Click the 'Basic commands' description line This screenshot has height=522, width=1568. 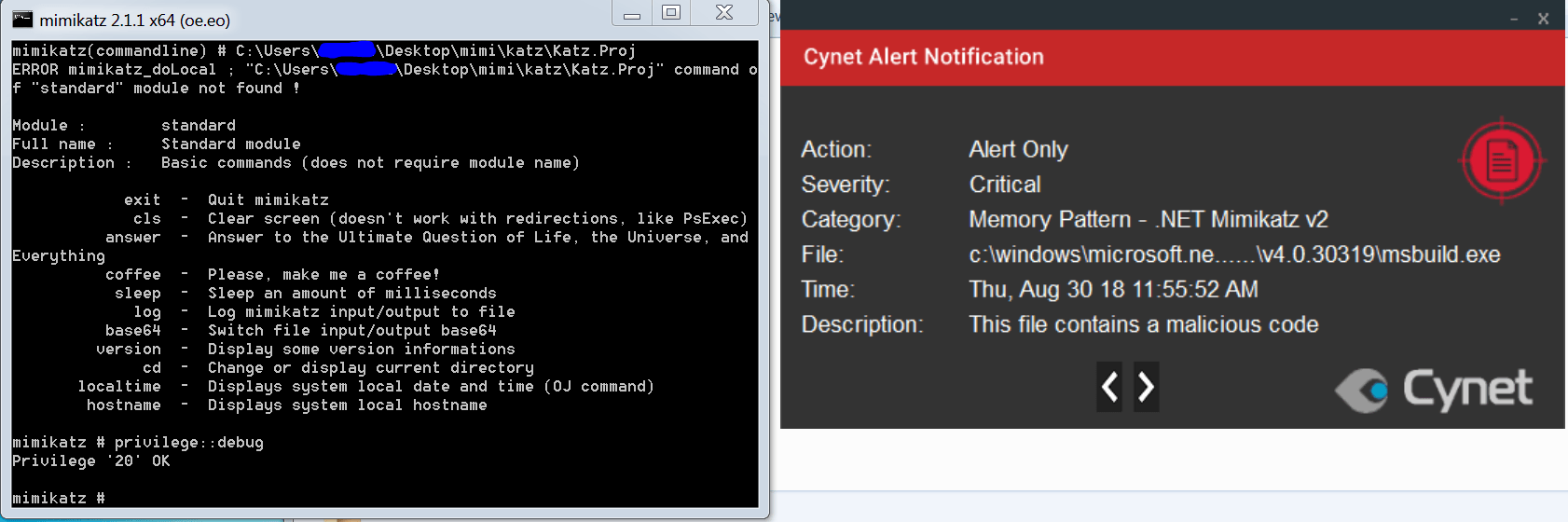[296, 162]
